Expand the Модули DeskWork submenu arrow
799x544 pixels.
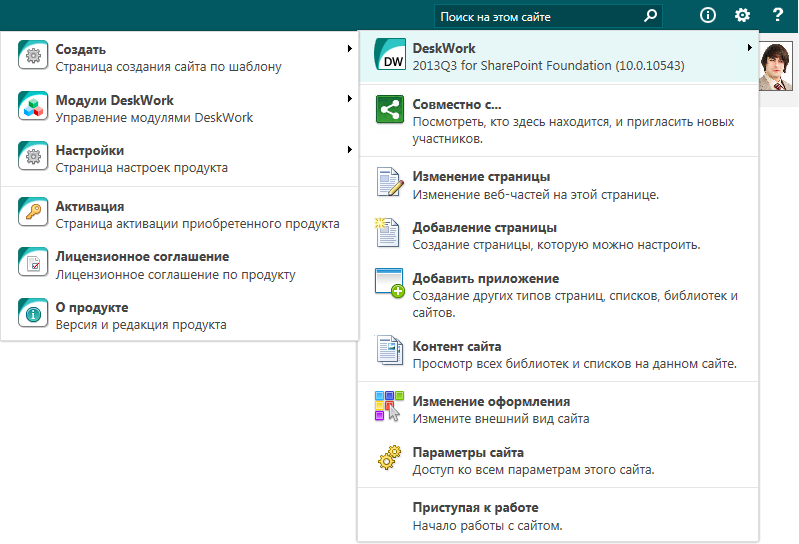click(350, 99)
